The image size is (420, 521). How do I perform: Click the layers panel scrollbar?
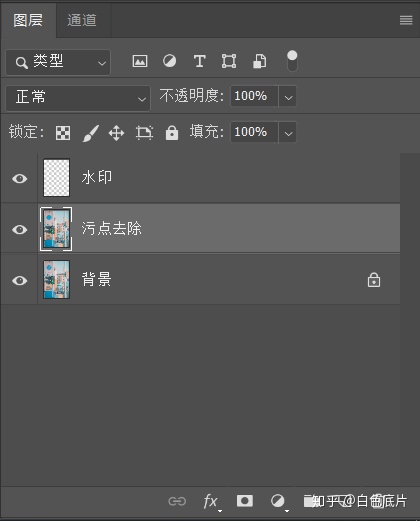[x=410, y=319]
